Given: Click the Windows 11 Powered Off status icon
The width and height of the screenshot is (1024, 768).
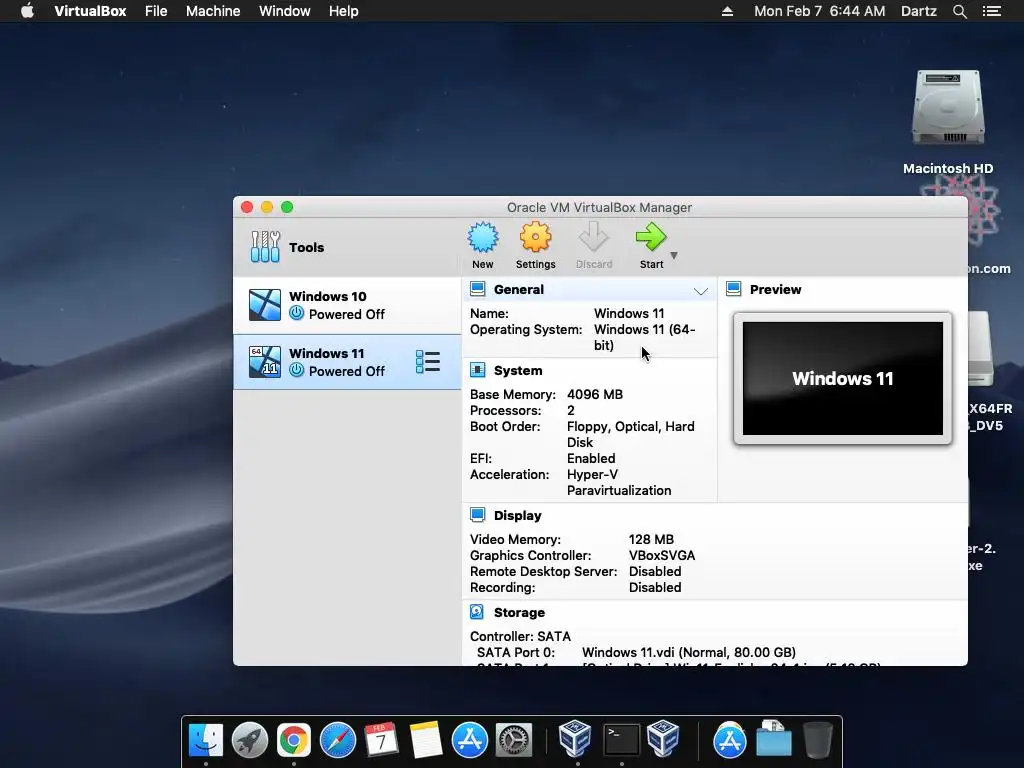Looking at the screenshot, I should [x=296, y=370].
